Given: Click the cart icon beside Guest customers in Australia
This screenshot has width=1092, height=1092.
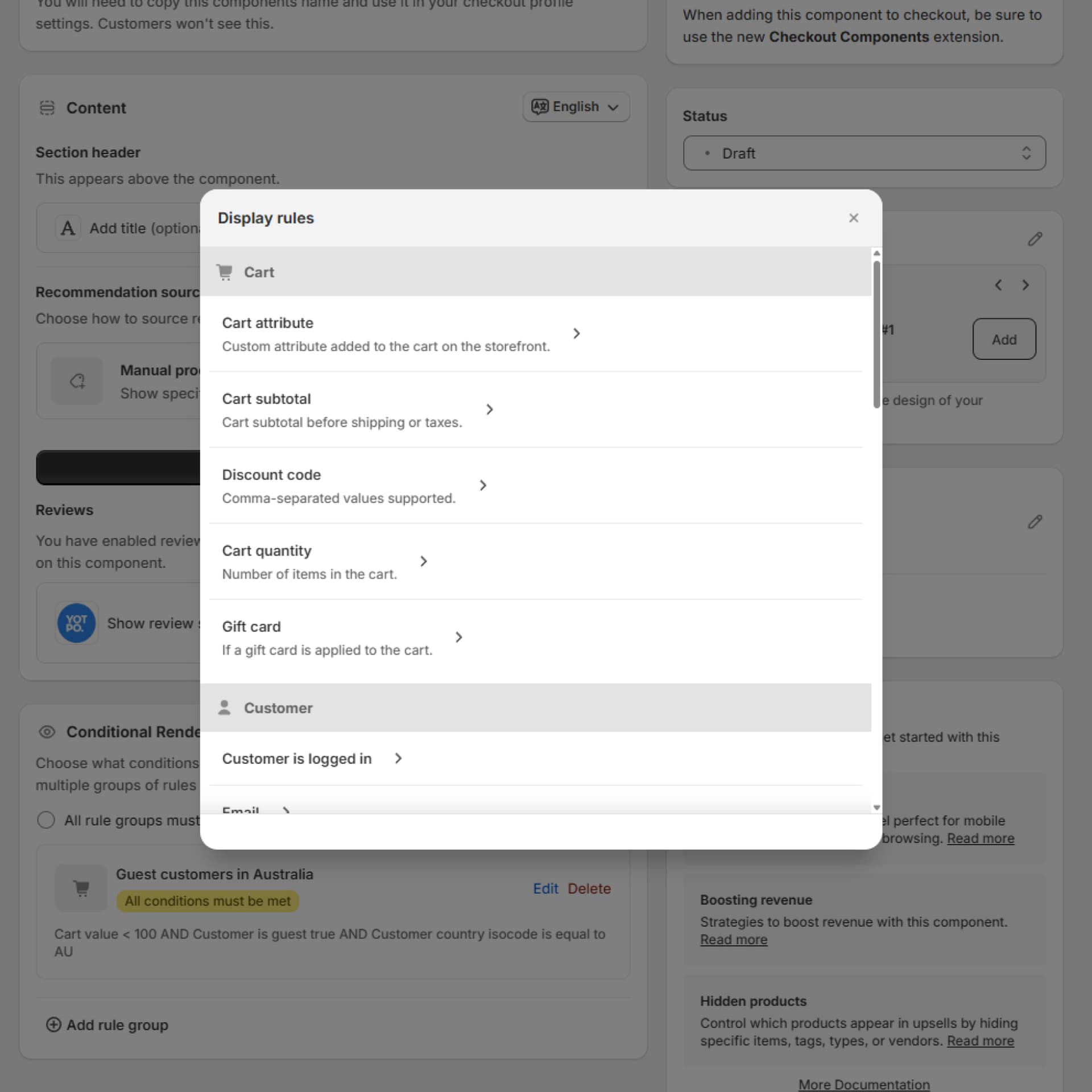Looking at the screenshot, I should click(x=81, y=887).
